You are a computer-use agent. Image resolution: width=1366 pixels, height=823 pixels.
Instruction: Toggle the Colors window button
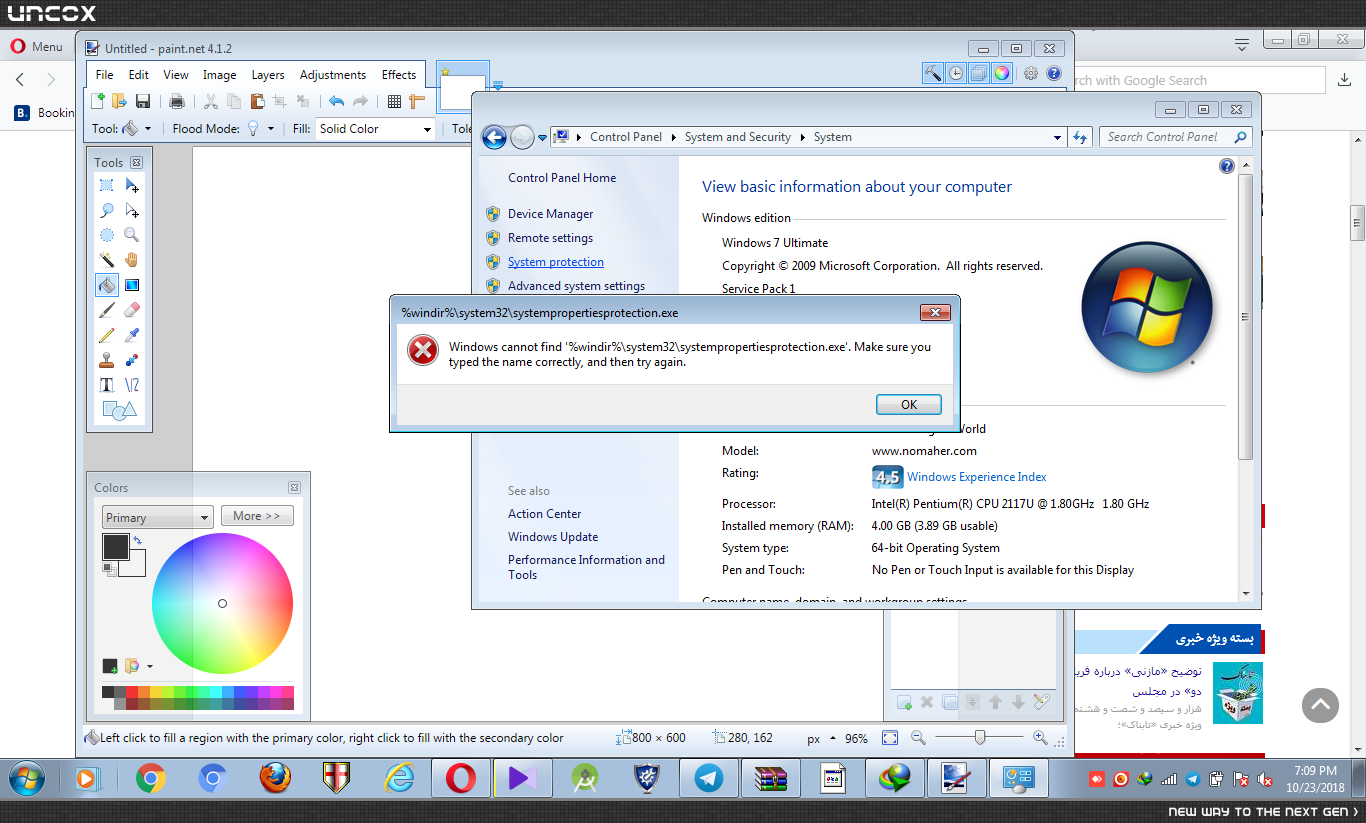[x=1002, y=73]
